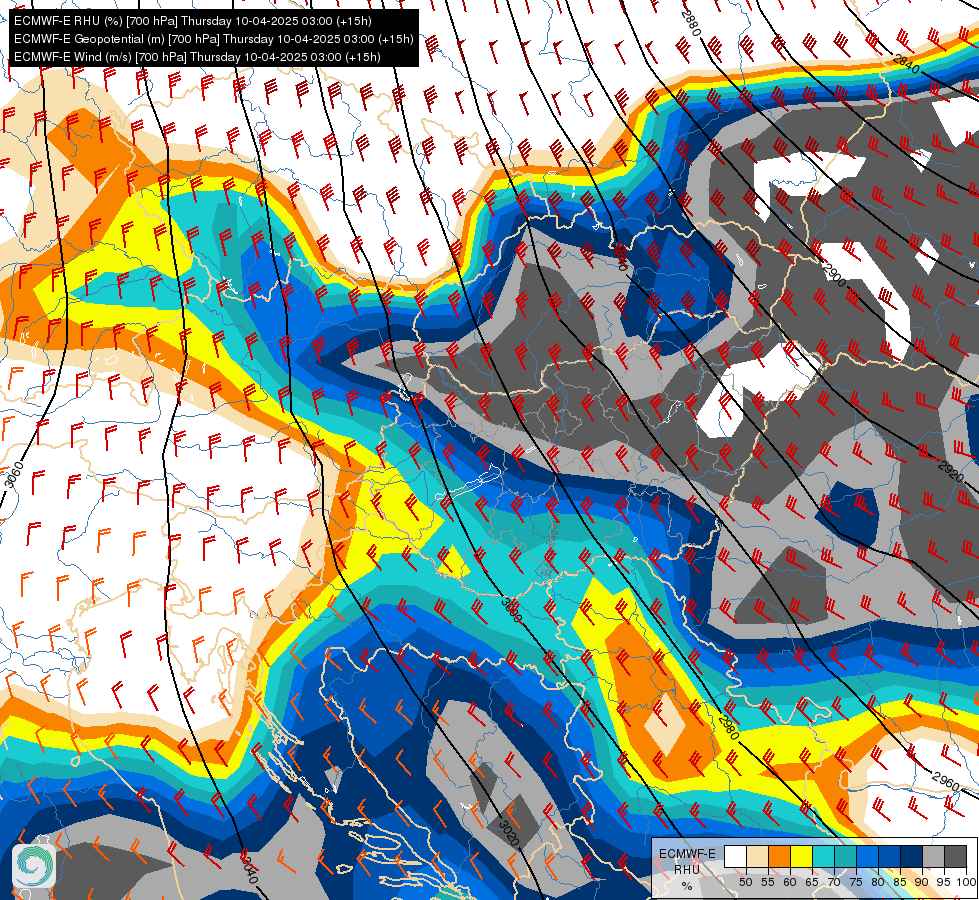Select the bright blue 75–80% legend swatch
This screenshot has width=979, height=900.
click(x=868, y=856)
